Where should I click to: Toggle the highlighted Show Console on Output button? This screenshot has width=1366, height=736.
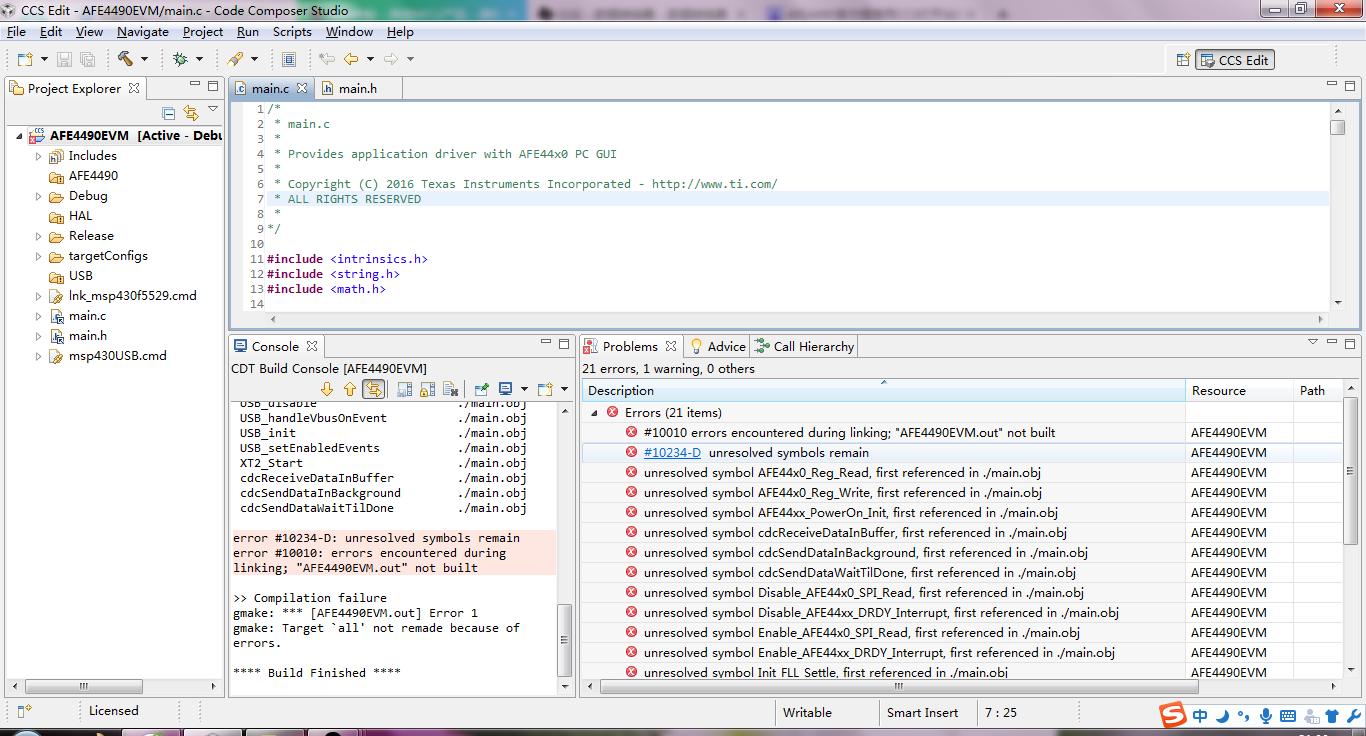[373, 389]
